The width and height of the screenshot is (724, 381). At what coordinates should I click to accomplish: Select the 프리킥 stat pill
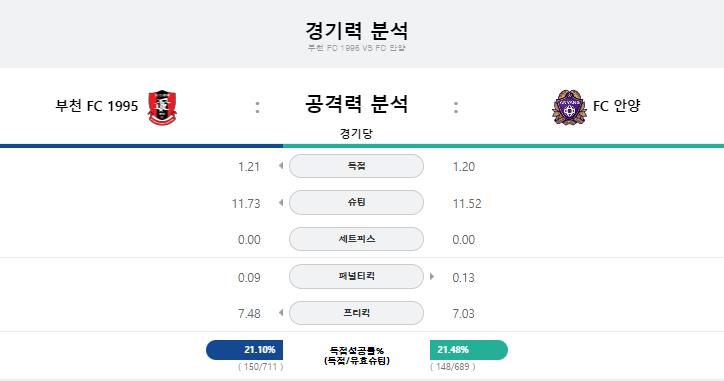pos(356,313)
